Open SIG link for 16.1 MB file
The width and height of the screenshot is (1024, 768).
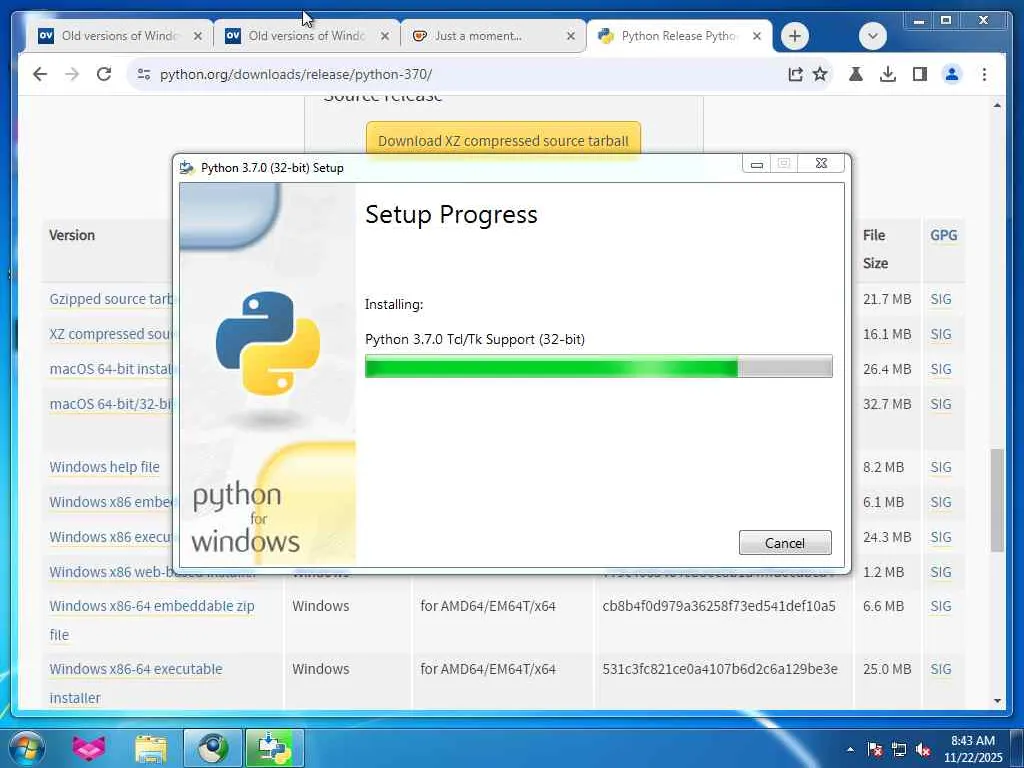click(x=940, y=334)
